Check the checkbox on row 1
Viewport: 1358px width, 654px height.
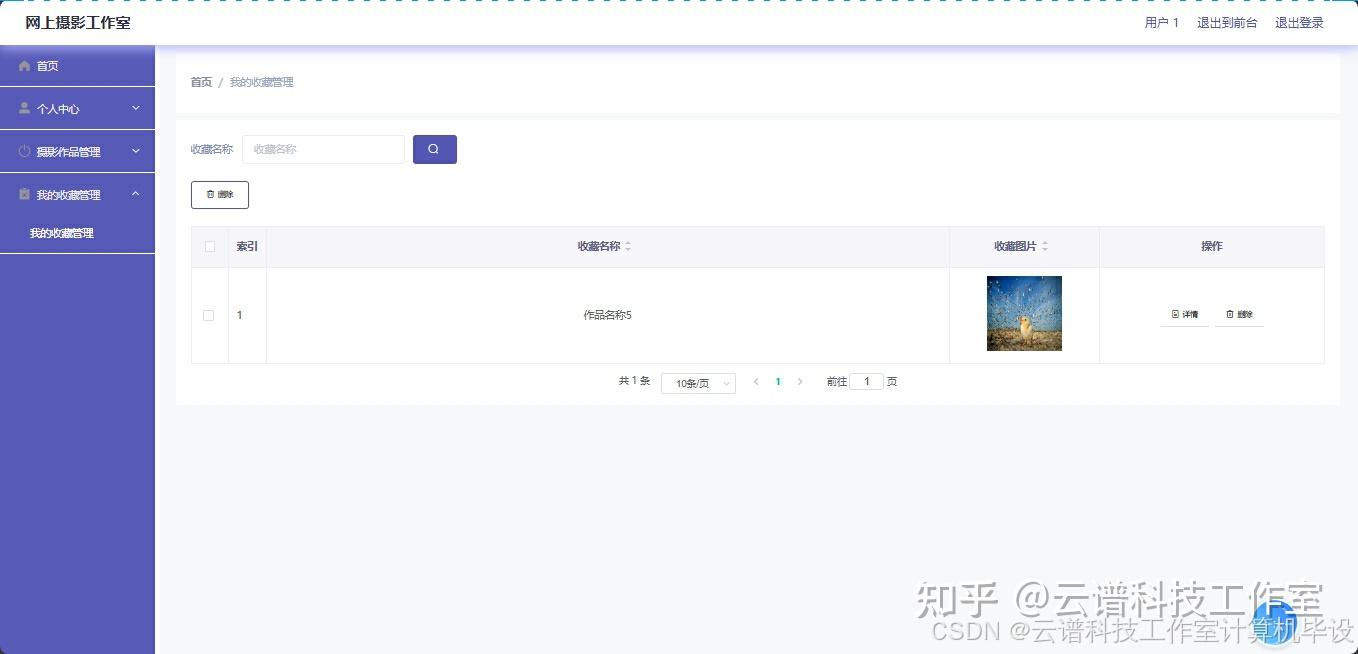pos(208,314)
